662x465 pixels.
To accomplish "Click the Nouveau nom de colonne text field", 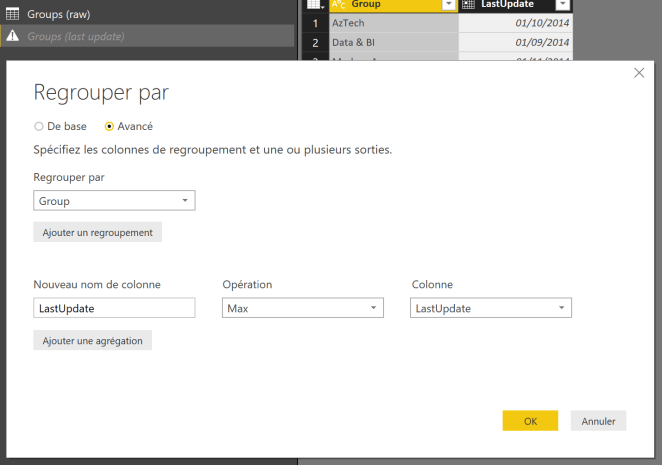I will click(114, 308).
